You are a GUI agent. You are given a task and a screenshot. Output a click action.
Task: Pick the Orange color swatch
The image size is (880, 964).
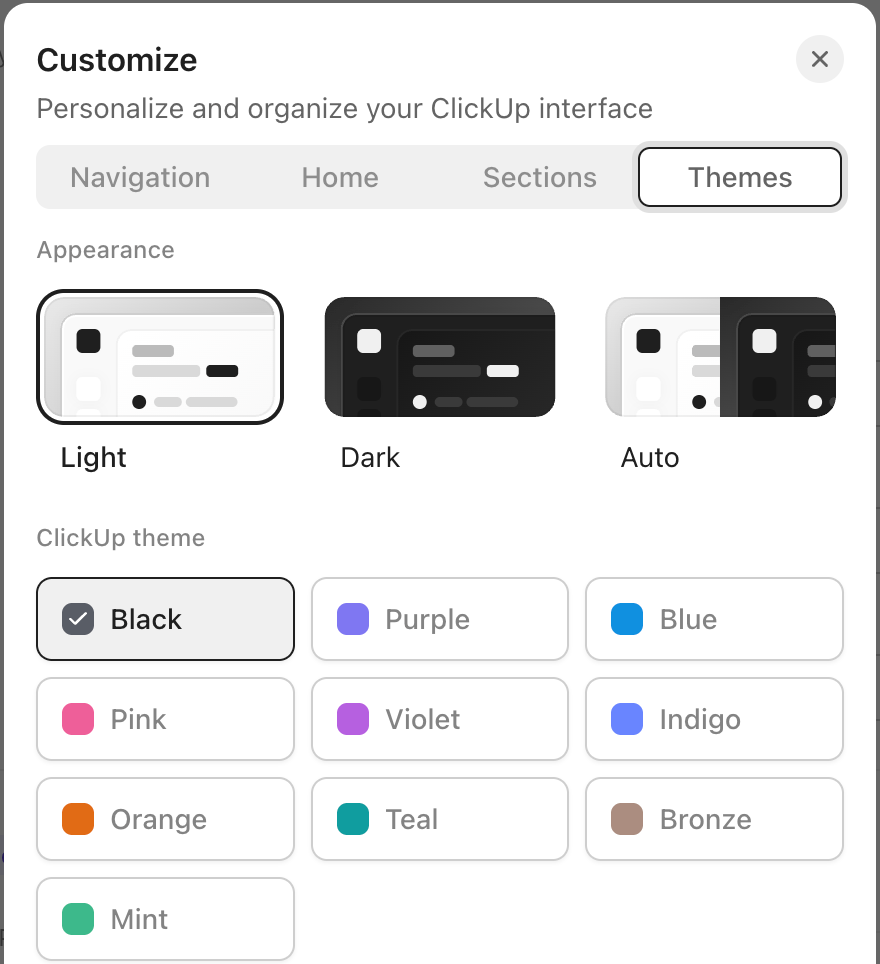pyautogui.click(x=80, y=819)
